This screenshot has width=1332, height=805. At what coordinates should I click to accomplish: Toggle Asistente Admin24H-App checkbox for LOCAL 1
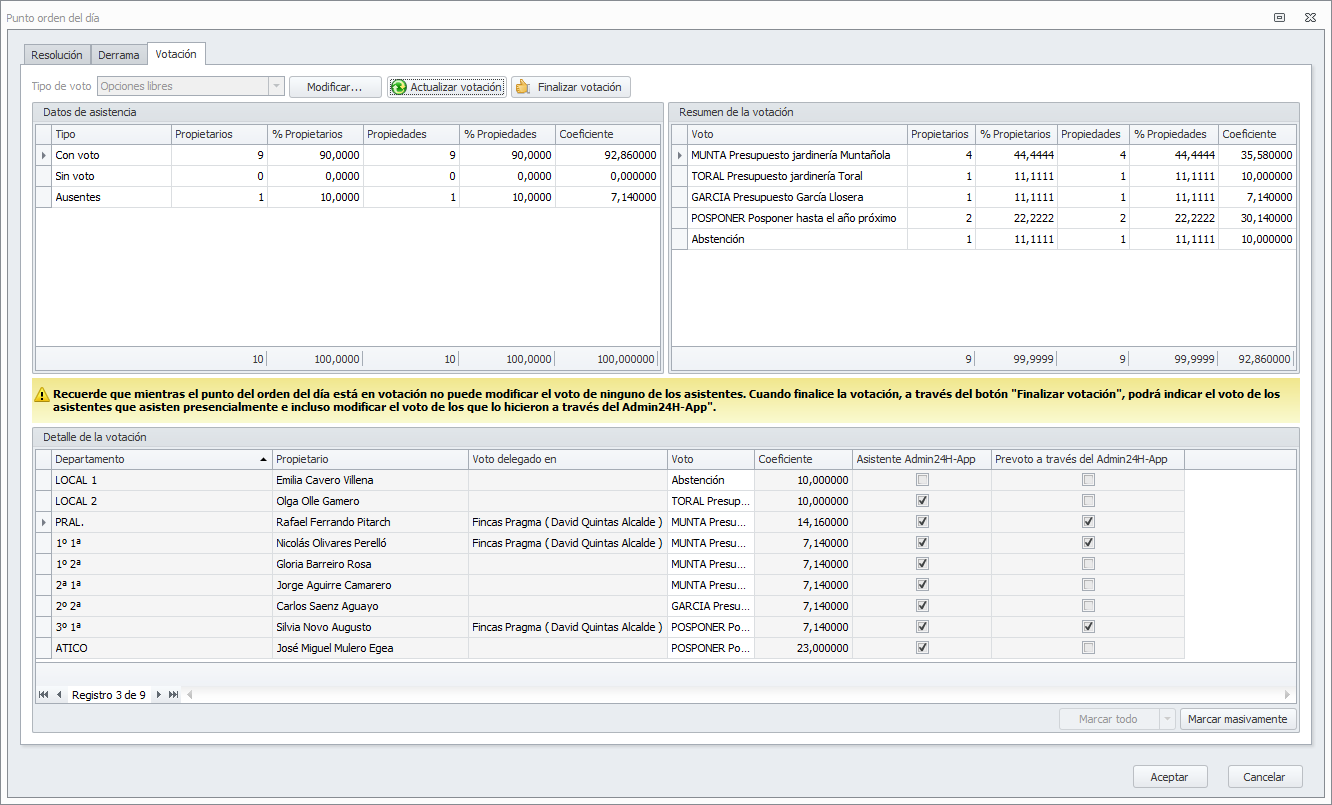click(922, 480)
